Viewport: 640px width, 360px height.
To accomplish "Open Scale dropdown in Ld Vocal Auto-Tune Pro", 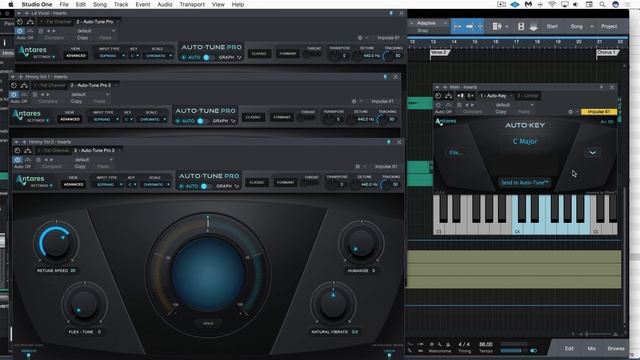I will tap(158, 56).
